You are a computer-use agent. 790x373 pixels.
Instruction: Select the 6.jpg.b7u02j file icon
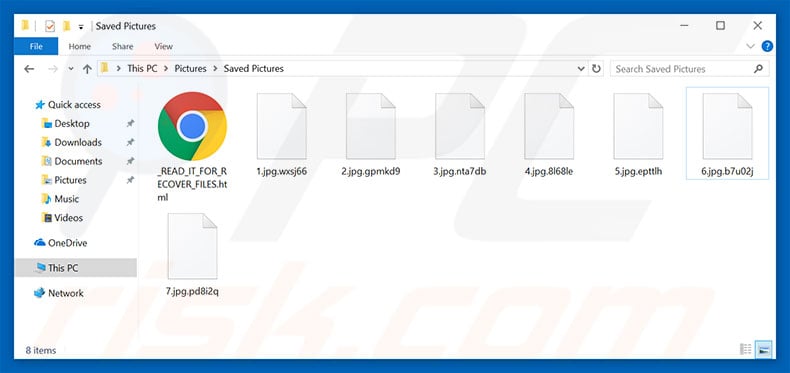click(x=728, y=126)
